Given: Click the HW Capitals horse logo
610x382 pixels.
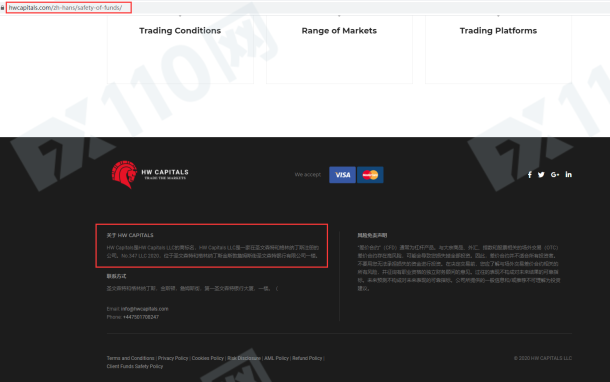Looking at the screenshot, I should tap(150, 175).
